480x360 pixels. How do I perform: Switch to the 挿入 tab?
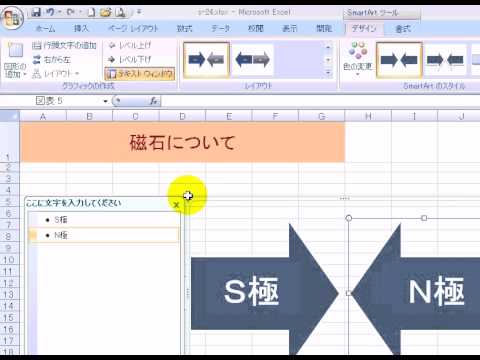pos(81,29)
